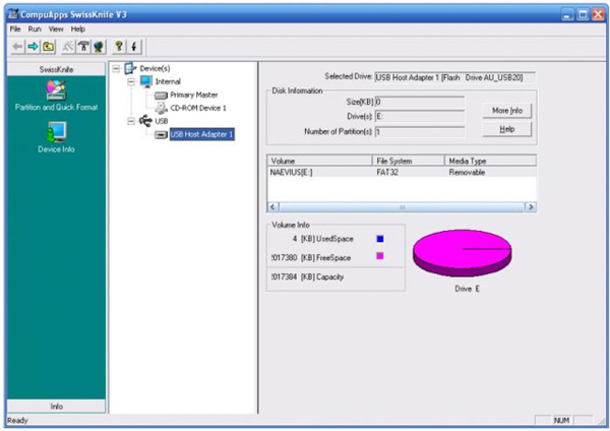Open the View menu

(56, 29)
